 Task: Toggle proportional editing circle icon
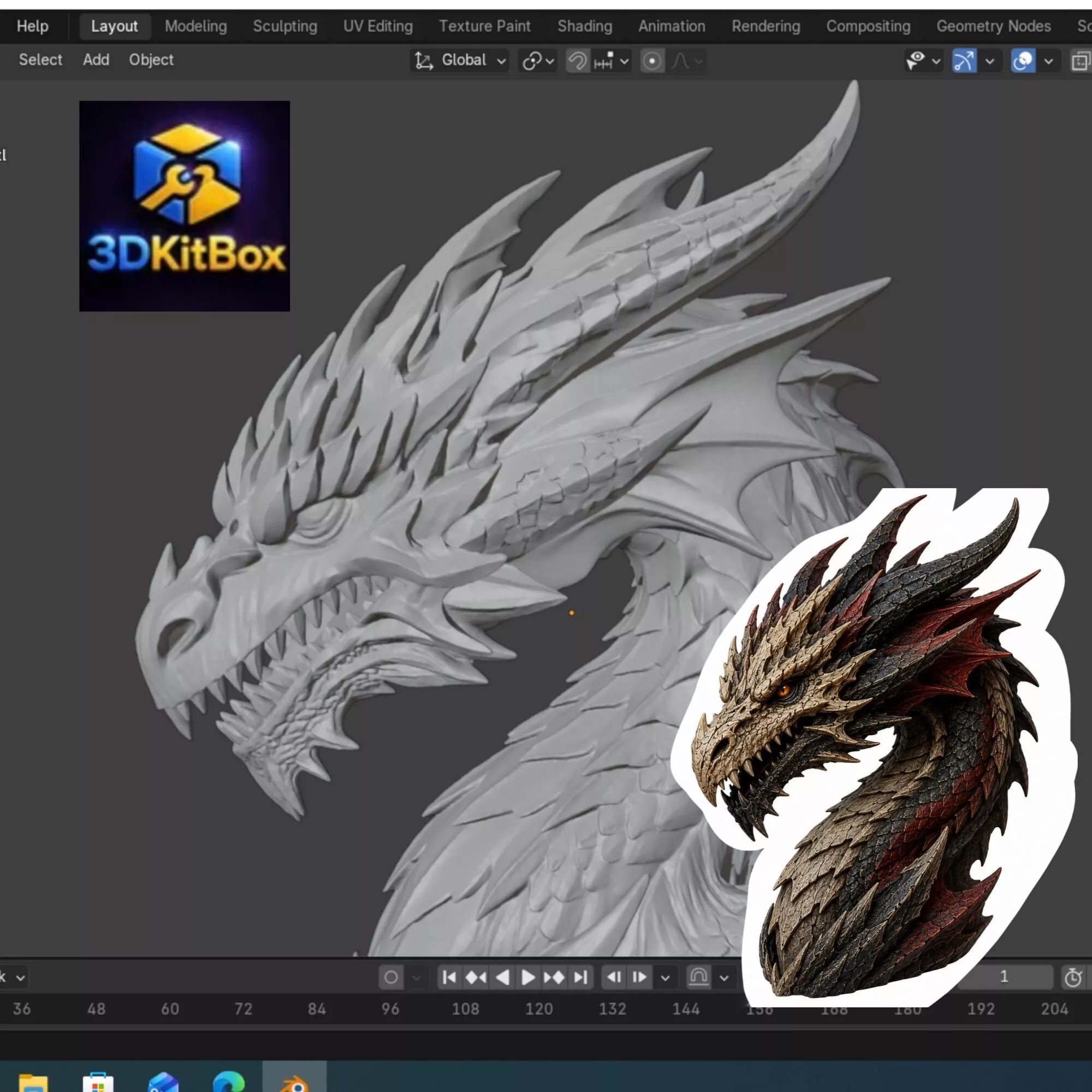click(x=652, y=61)
